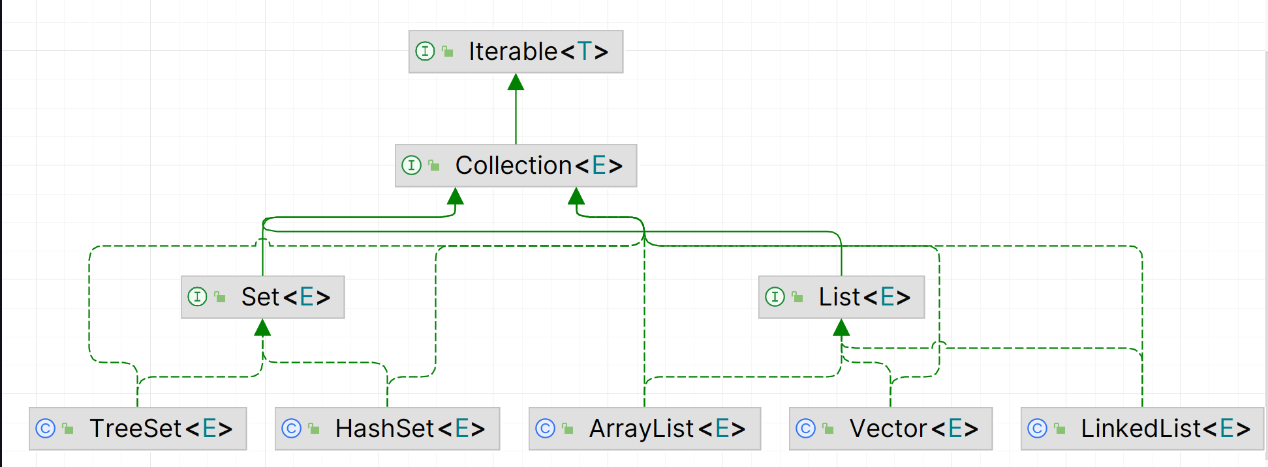Click the green visibility lock icon on Collection<E>
1268x467 pixels.
click(x=434, y=166)
